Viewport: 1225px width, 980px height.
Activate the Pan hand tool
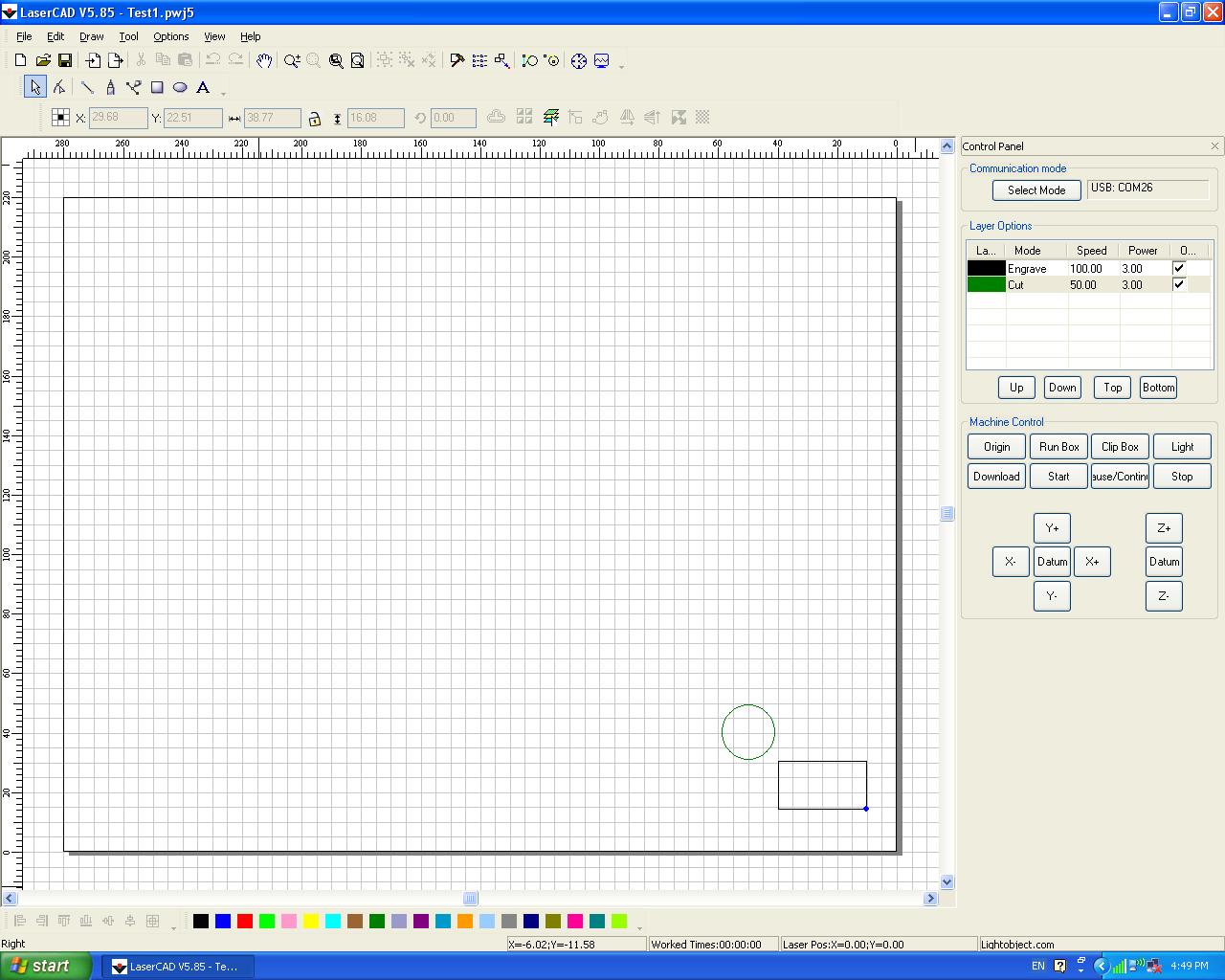pyautogui.click(x=263, y=60)
